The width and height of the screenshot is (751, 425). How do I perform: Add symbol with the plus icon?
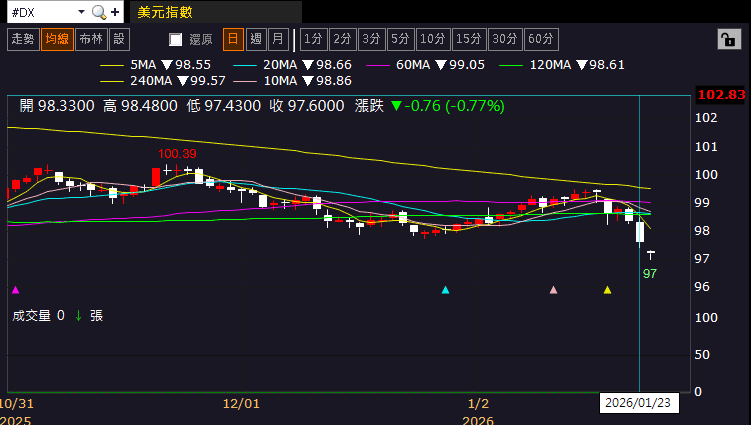pyautogui.click(x=115, y=12)
